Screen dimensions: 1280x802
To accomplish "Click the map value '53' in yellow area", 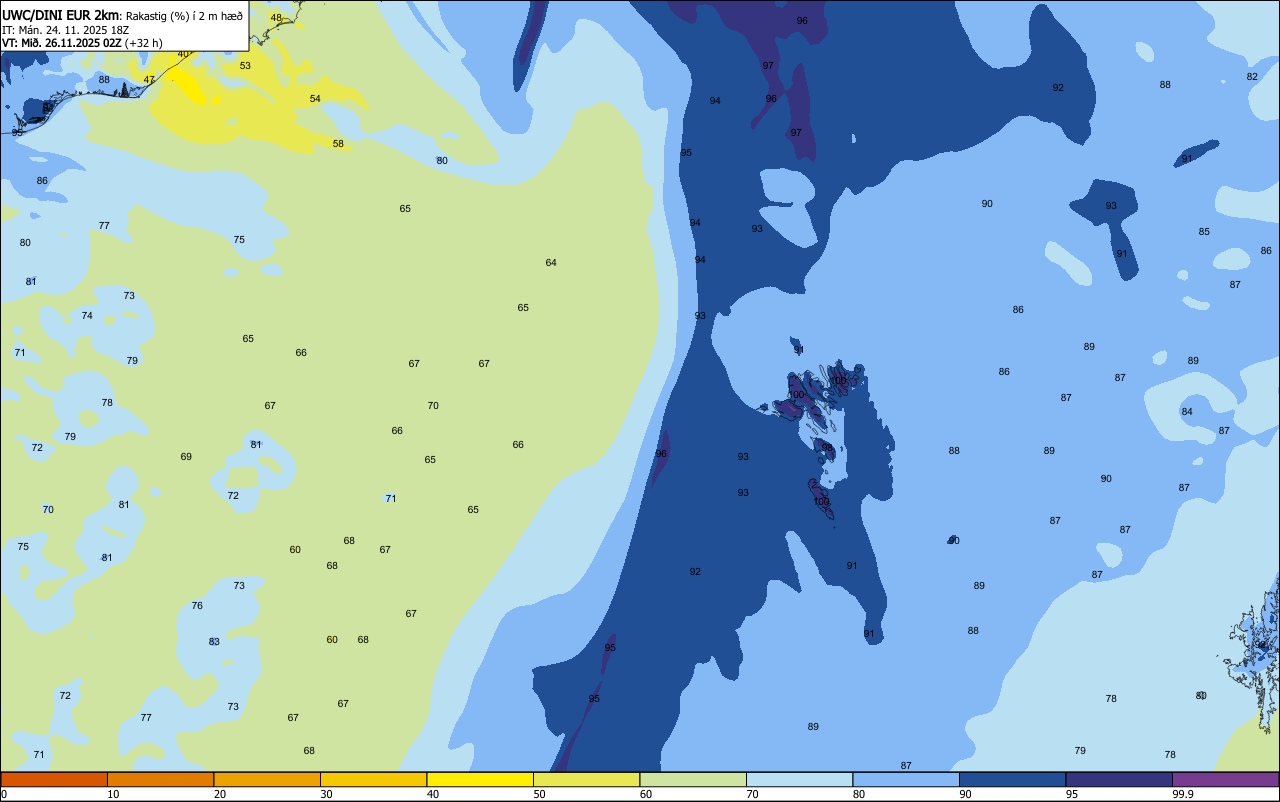I will click(x=245, y=65).
